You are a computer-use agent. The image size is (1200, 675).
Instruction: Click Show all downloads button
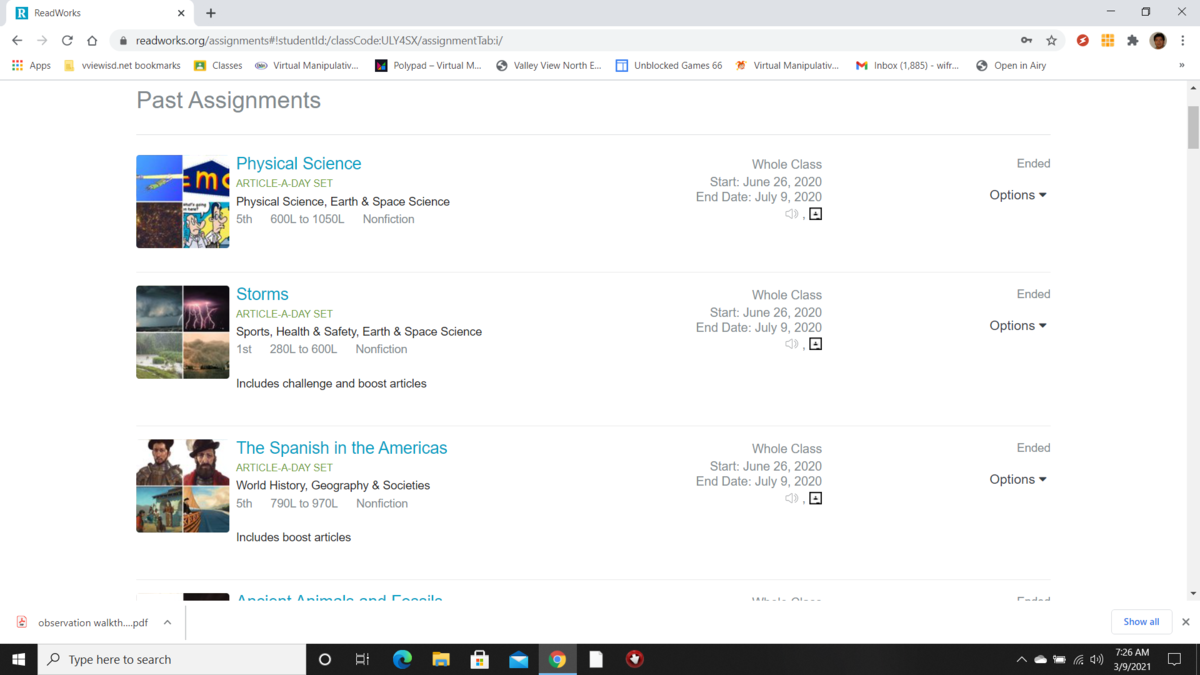pyautogui.click(x=1141, y=622)
